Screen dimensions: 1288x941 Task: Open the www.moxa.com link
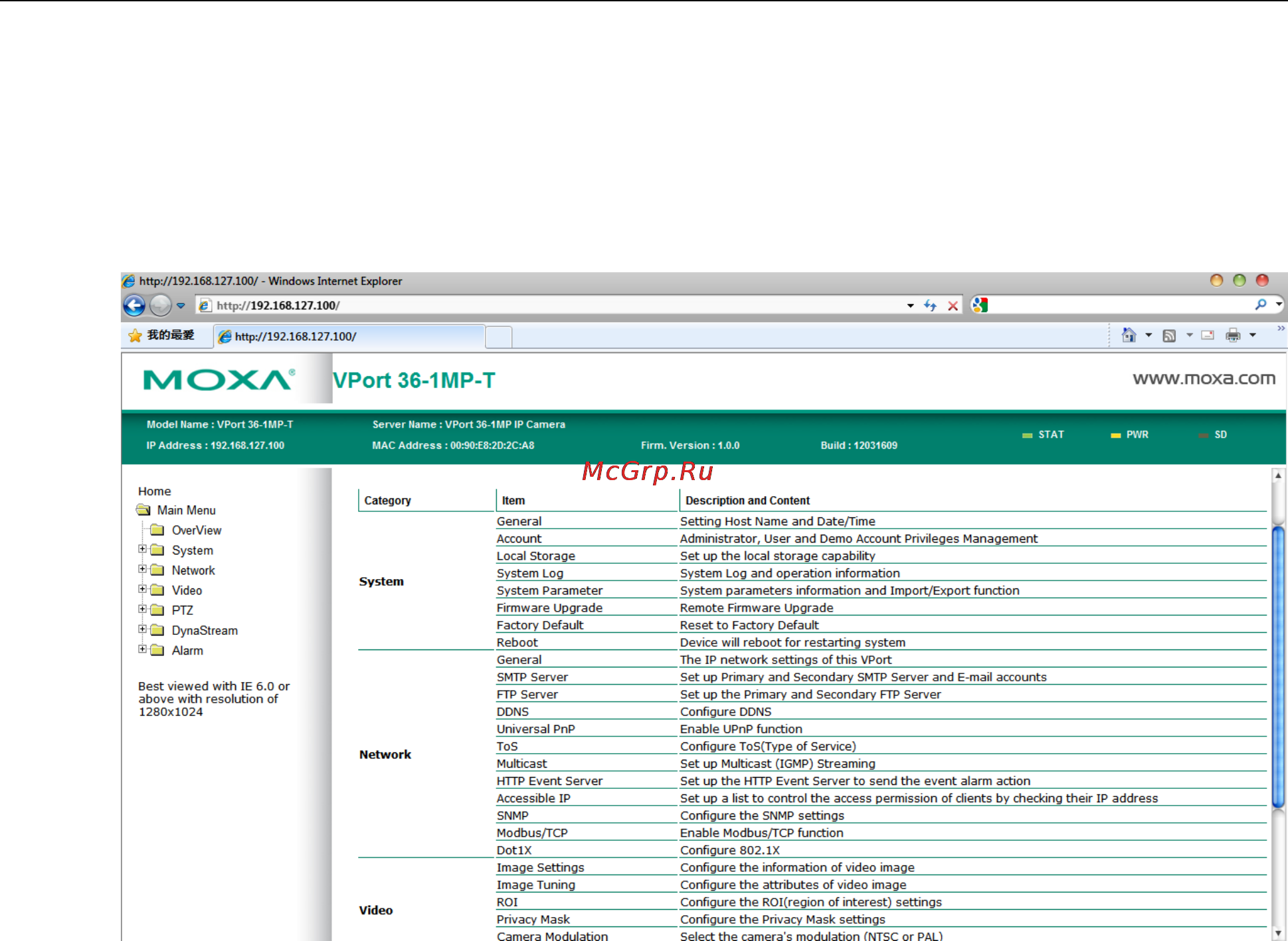1204,379
